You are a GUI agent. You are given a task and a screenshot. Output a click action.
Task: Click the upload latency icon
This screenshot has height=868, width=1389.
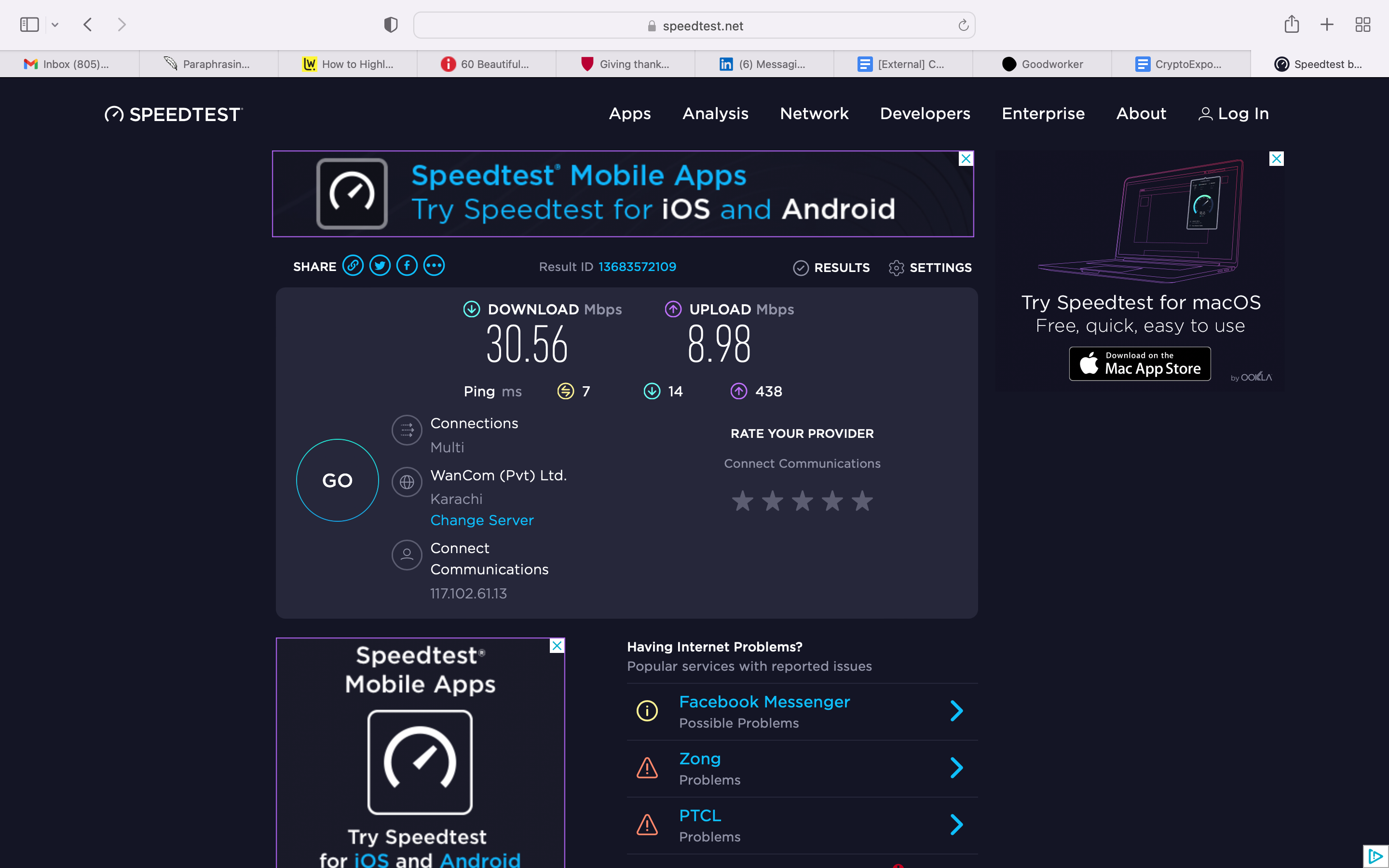tap(739, 392)
